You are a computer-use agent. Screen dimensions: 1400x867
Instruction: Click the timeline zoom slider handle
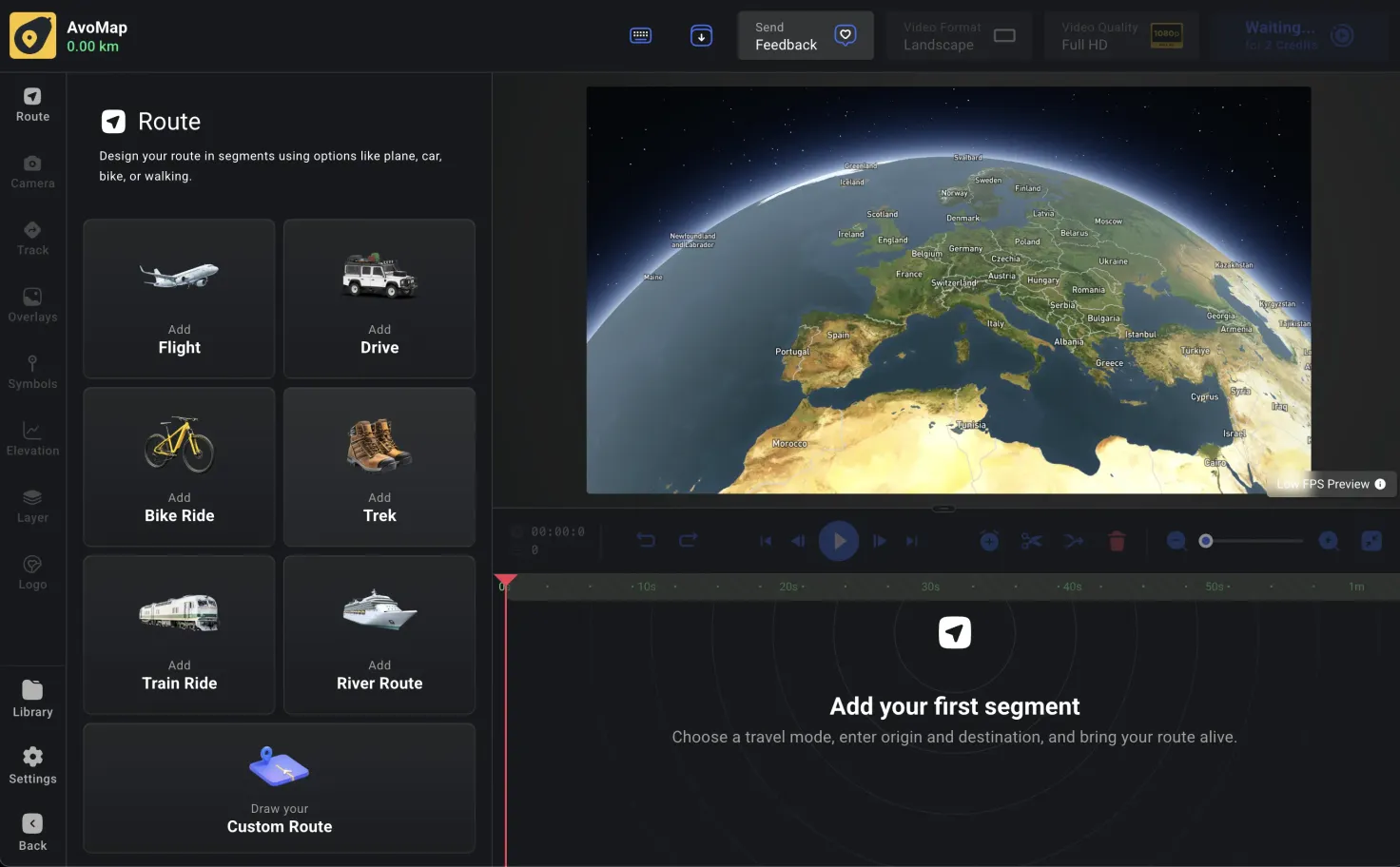click(1206, 541)
